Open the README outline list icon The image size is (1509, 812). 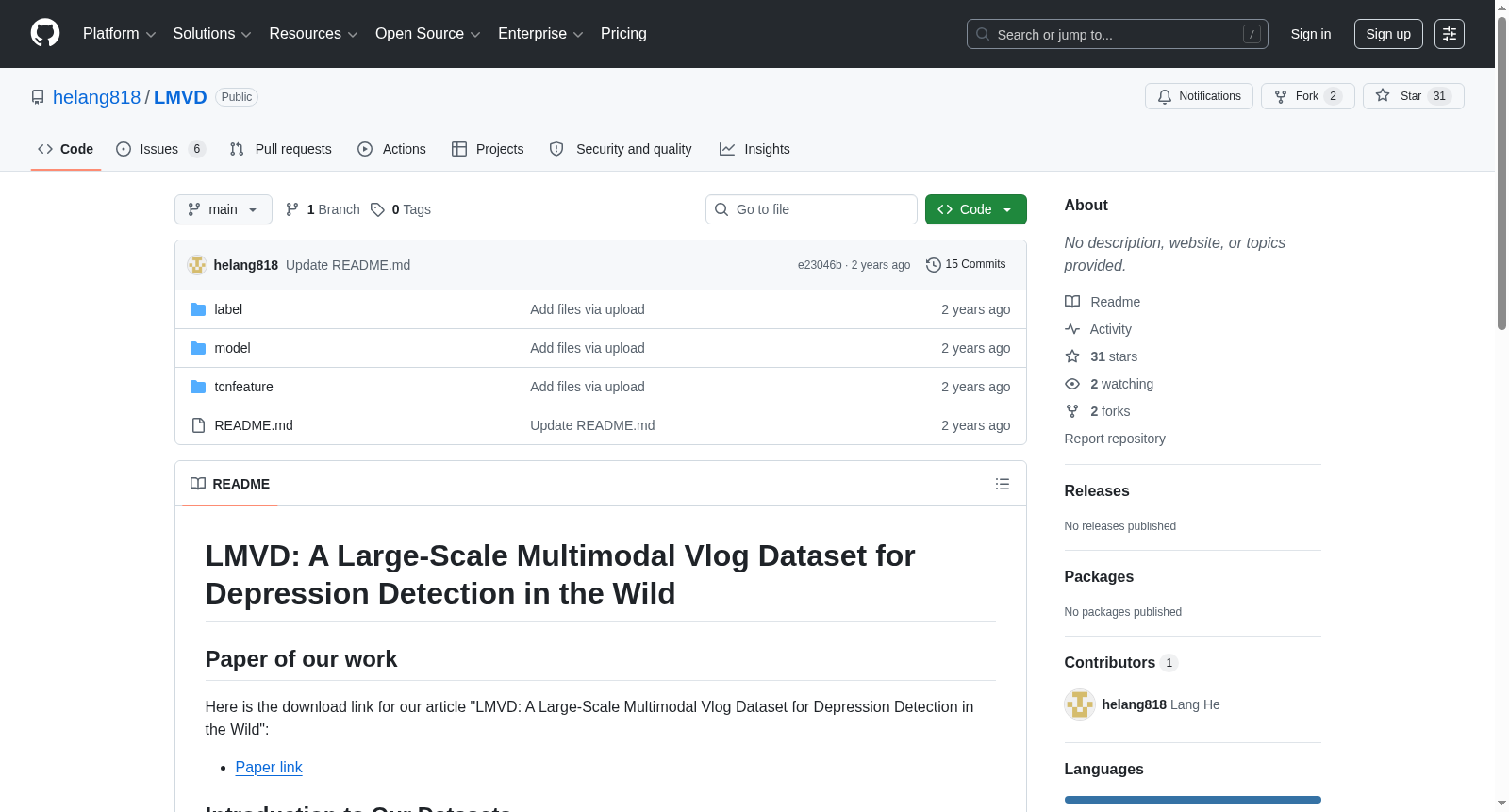[1003, 484]
